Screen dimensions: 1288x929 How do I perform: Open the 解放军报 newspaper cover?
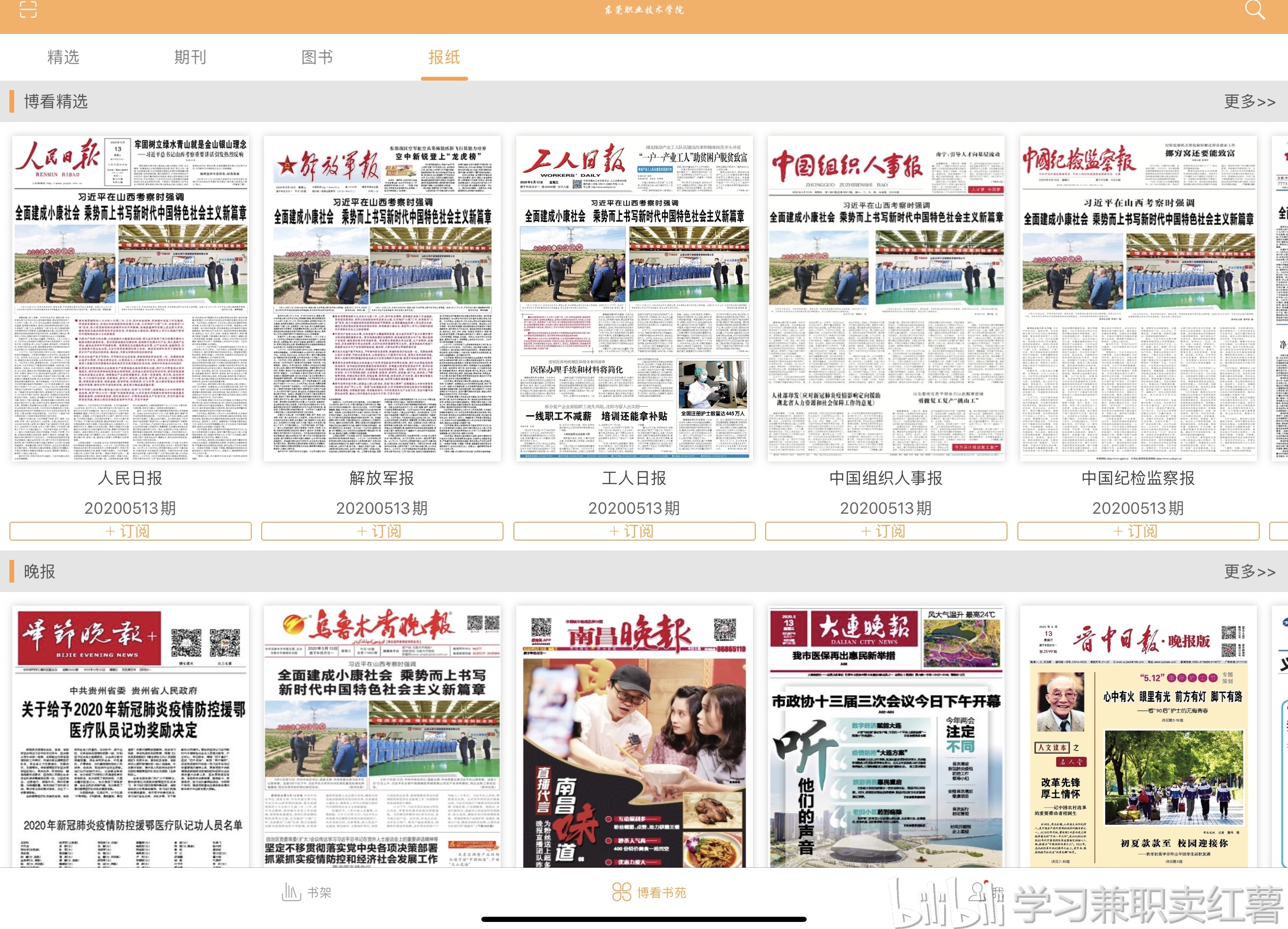point(382,298)
